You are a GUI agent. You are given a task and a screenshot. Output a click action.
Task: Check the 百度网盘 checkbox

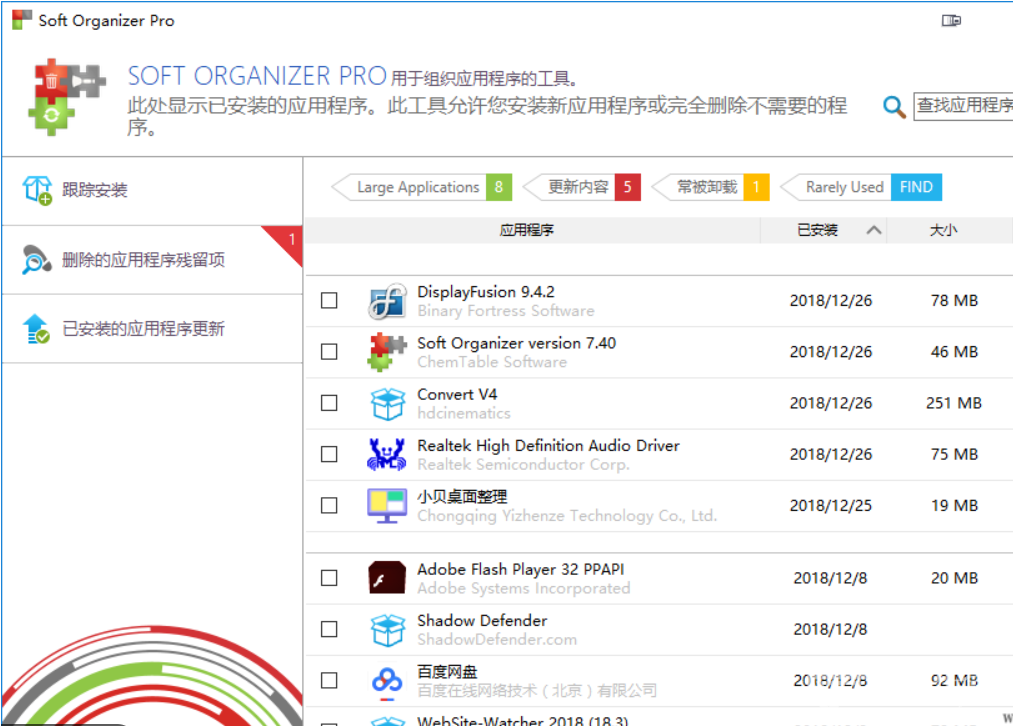(x=329, y=680)
